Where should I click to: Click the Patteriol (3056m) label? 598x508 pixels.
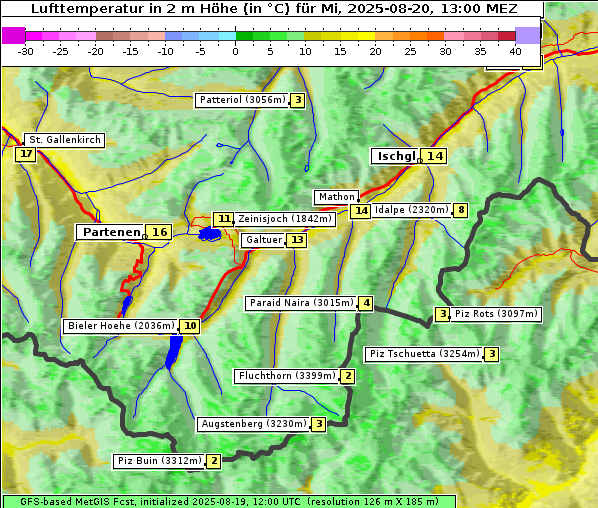coord(243,100)
